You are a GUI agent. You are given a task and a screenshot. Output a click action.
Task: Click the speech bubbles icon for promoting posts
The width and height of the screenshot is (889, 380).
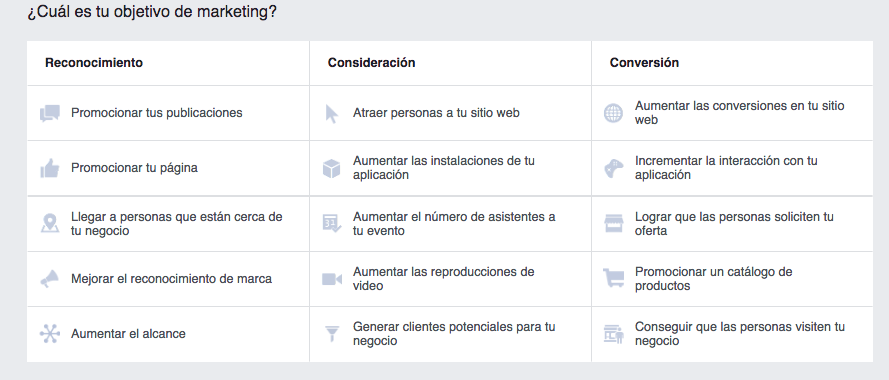coord(50,113)
